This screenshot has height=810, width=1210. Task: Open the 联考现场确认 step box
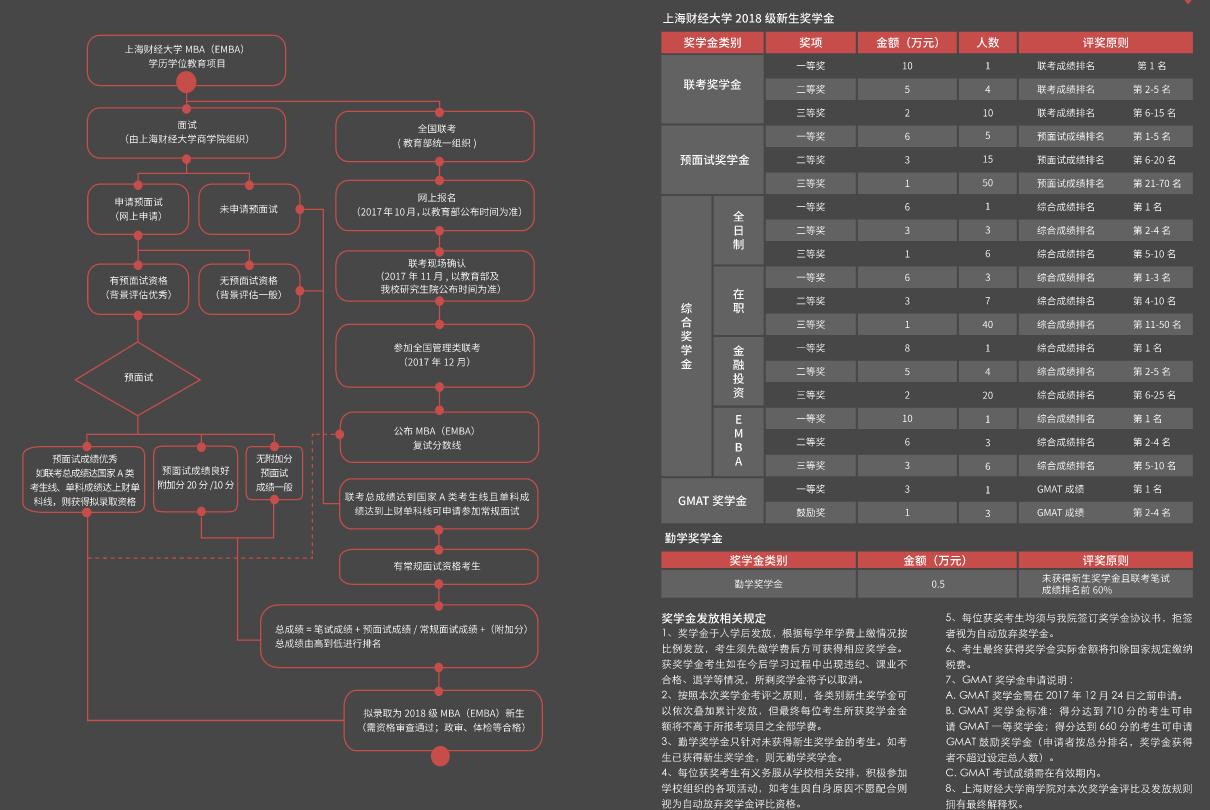[436, 276]
